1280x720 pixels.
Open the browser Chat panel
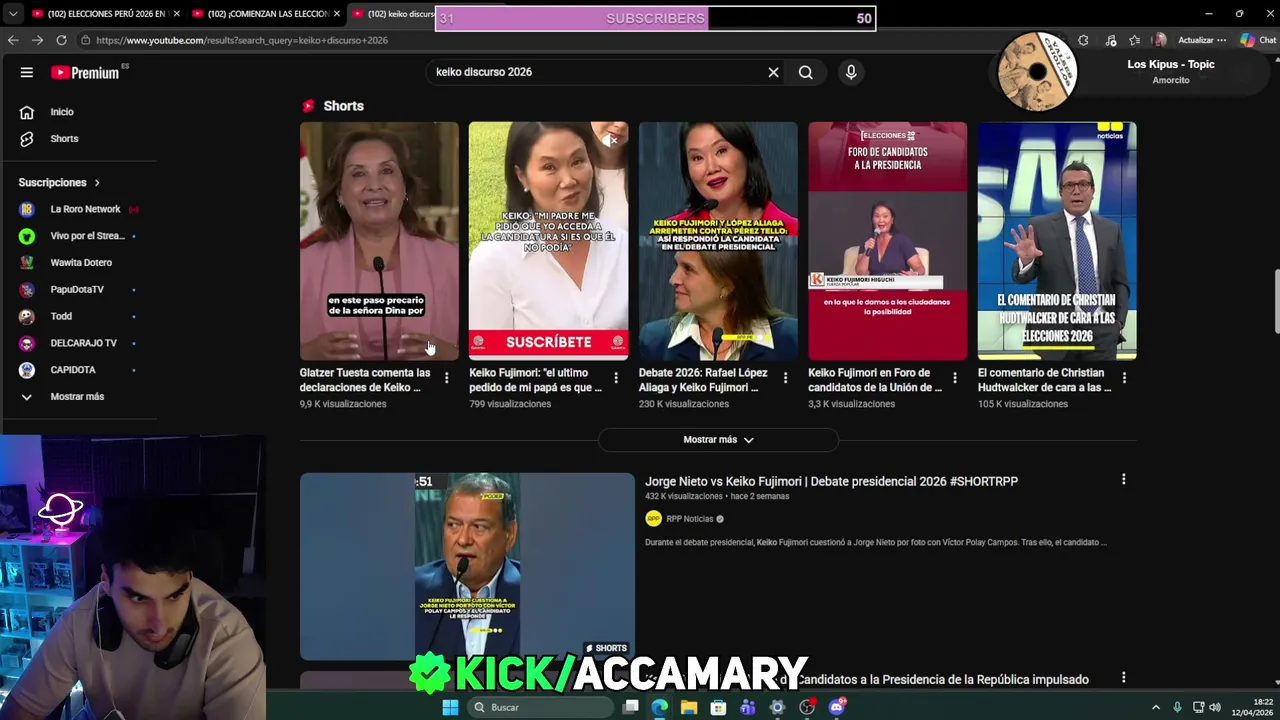[1258, 40]
